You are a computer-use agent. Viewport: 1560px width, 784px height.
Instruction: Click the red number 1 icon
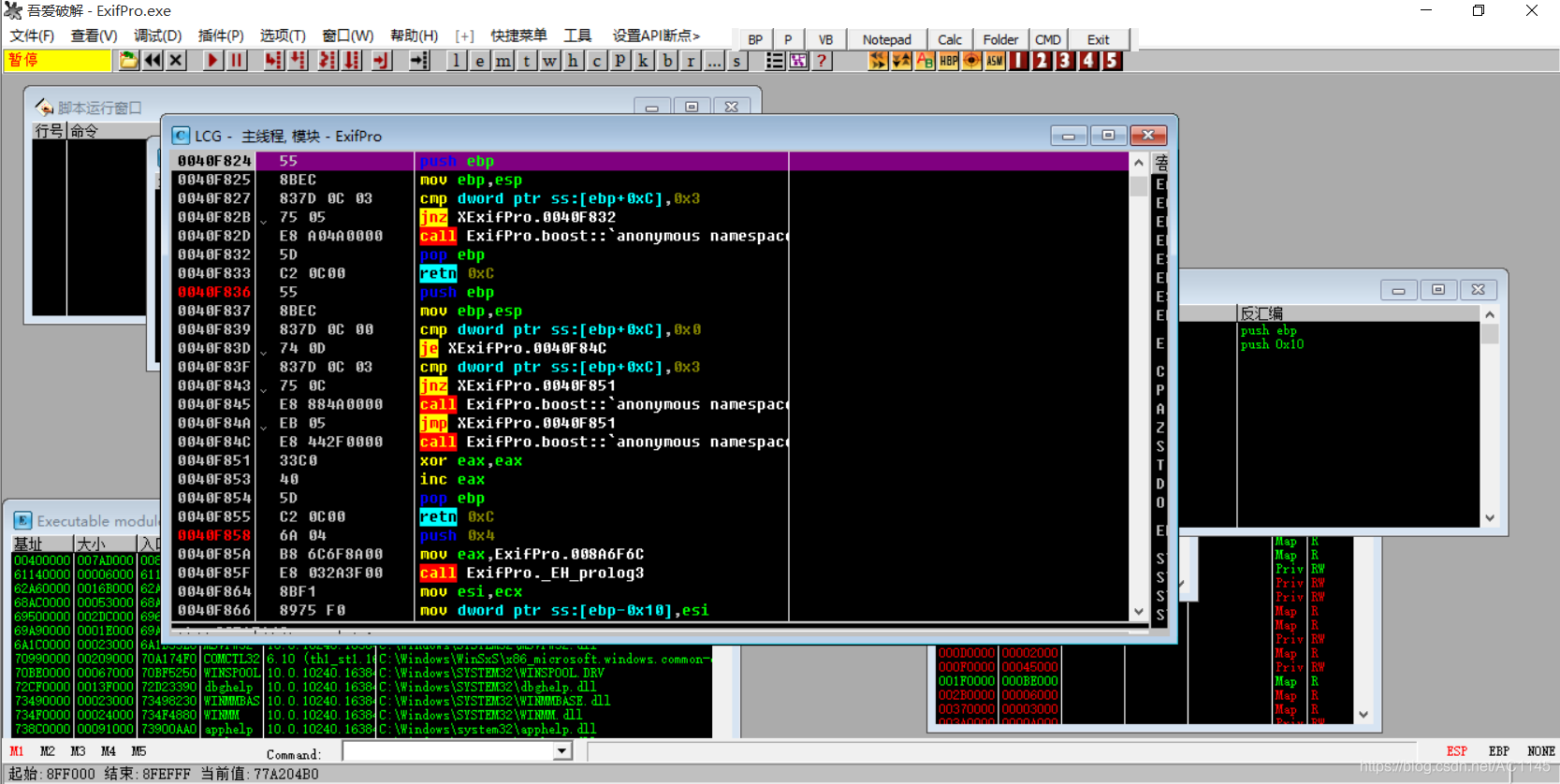1018,61
